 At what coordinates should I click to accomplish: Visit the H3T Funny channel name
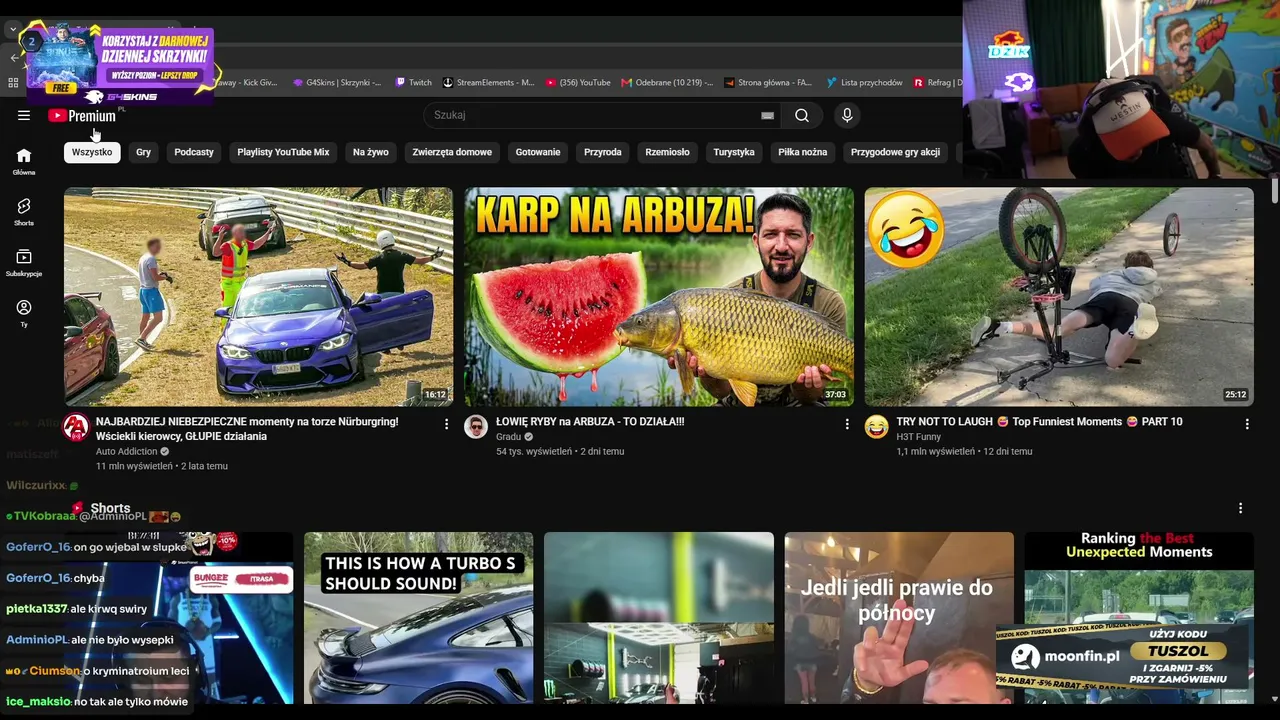point(919,437)
